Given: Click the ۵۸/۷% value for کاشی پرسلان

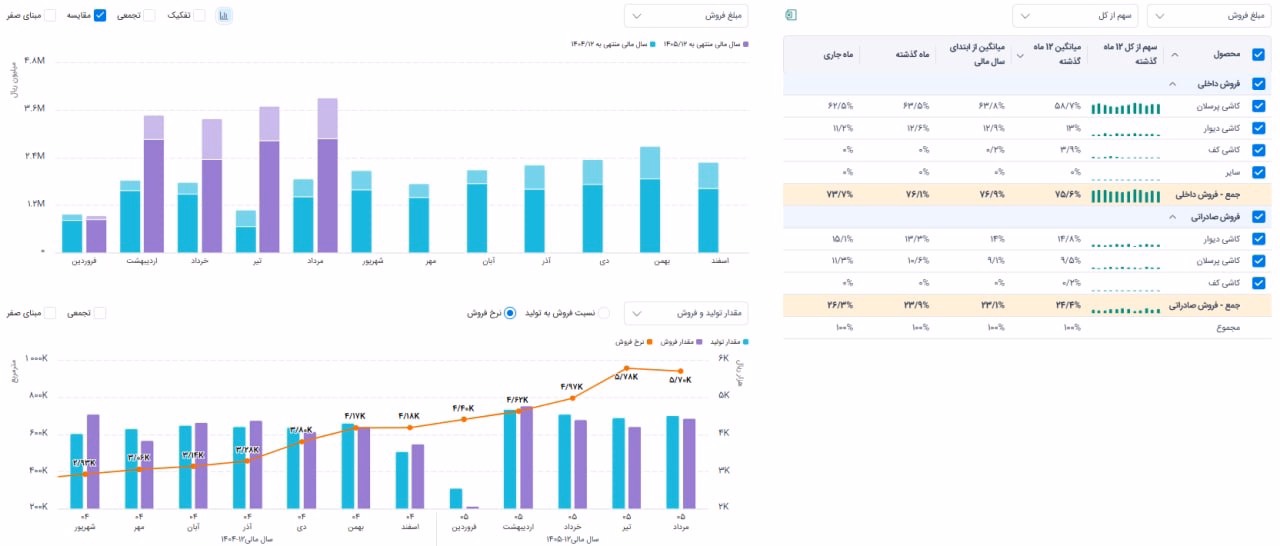Looking at the screenshot, I should tap(1069, 106).
